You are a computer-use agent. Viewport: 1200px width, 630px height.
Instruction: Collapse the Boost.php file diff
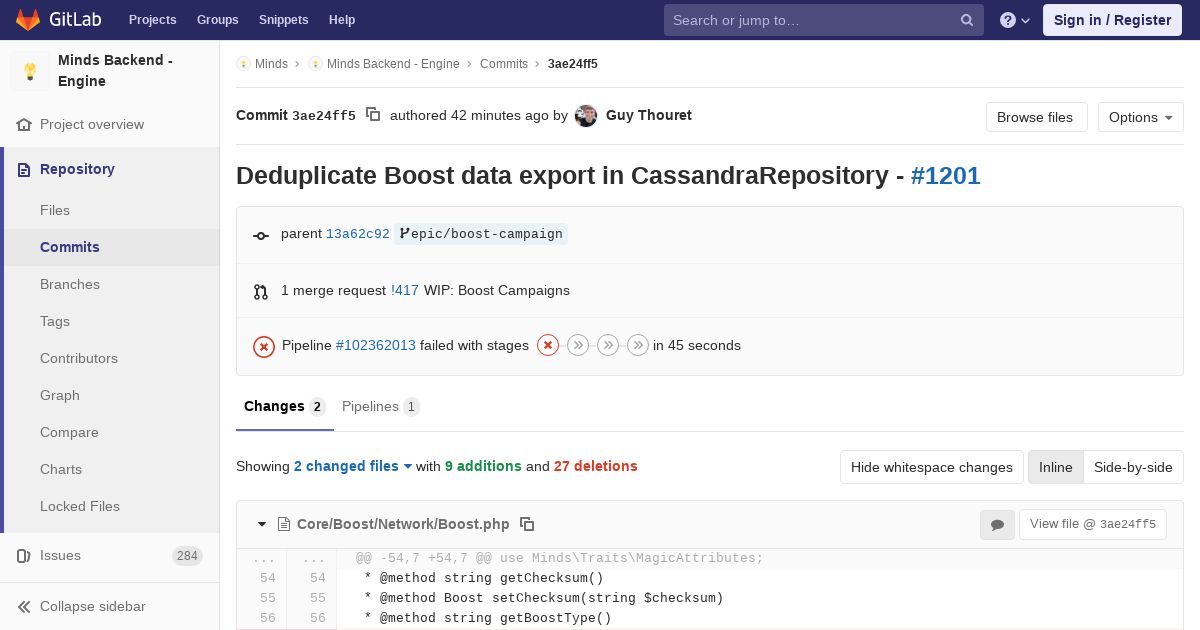[x=262, y=524]
